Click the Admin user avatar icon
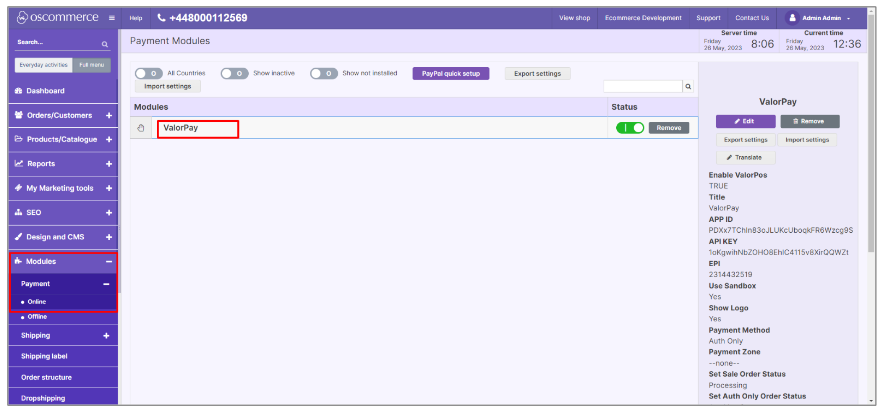The height and width of the screenshot is (415, 885). [791, 18]
